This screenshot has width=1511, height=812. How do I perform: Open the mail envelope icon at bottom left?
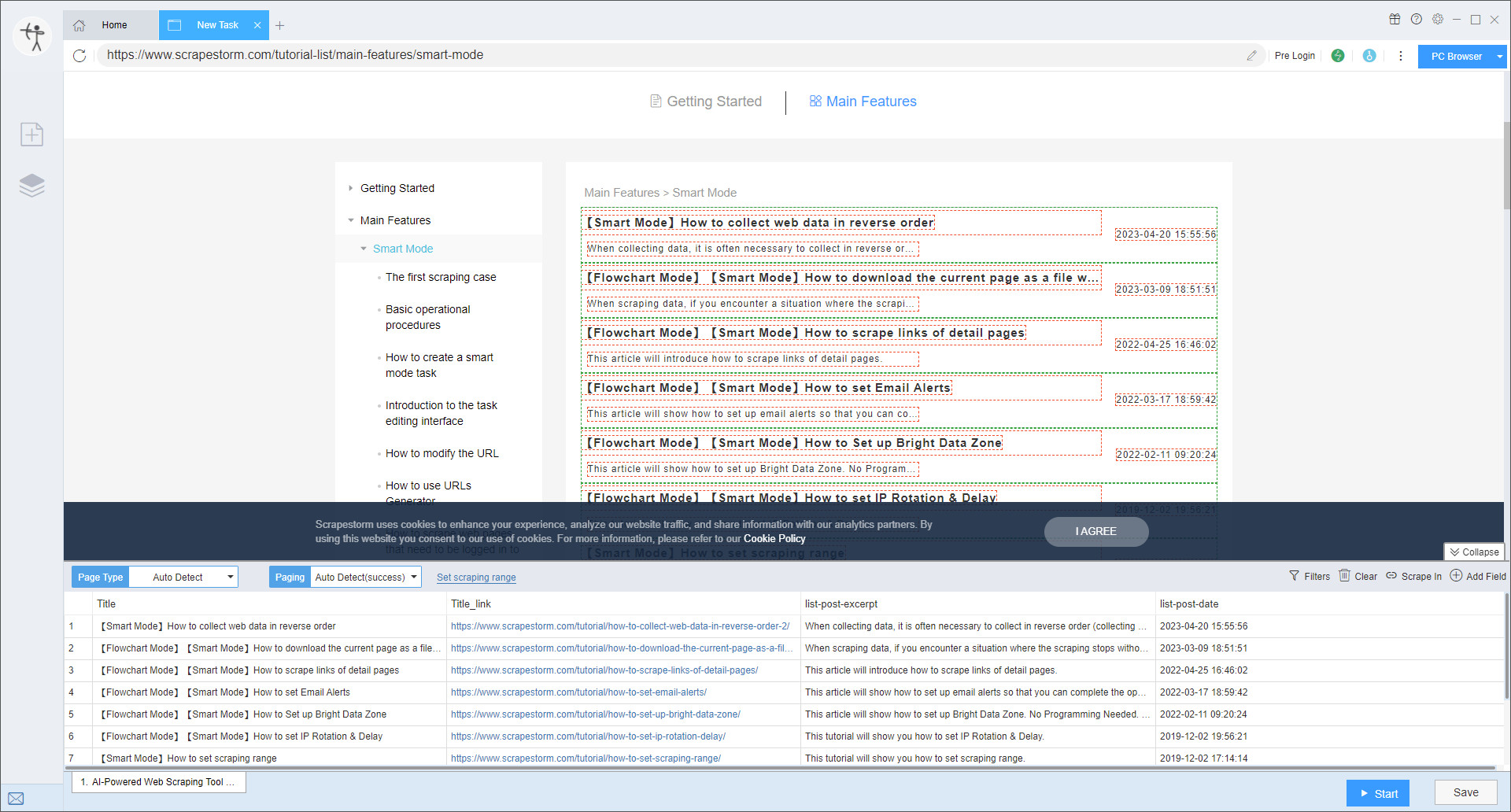pyautogui.click(x=16, y=798)
